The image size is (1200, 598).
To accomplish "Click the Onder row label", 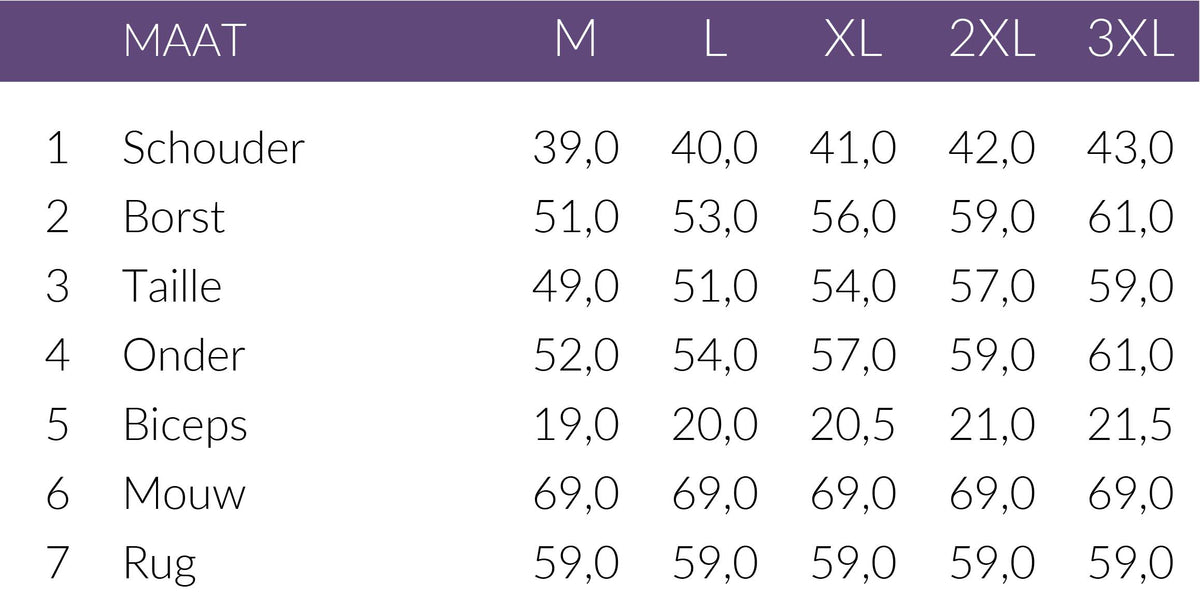I will [184, 356].
